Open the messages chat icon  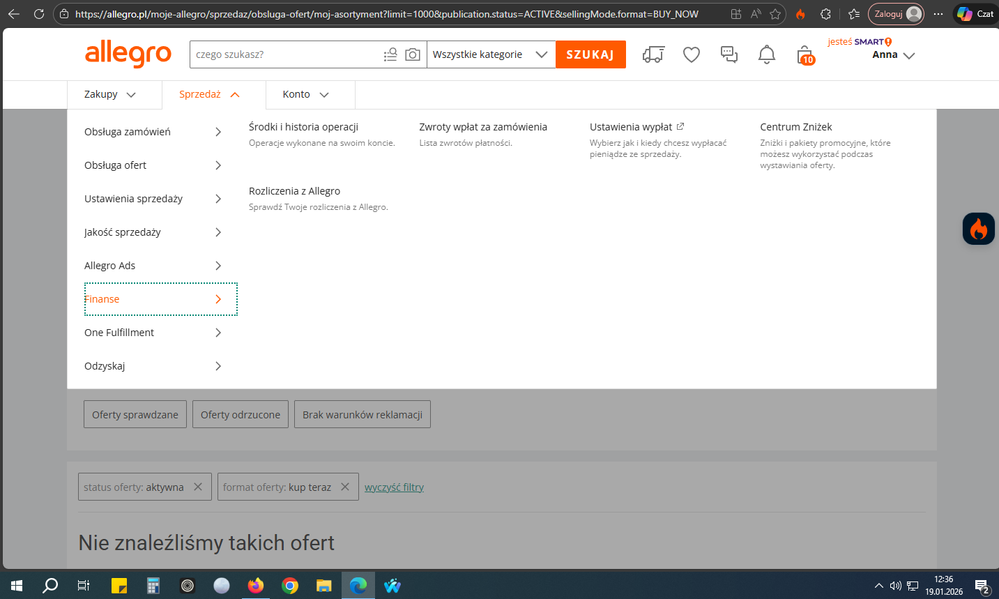(x=729, y=55)
